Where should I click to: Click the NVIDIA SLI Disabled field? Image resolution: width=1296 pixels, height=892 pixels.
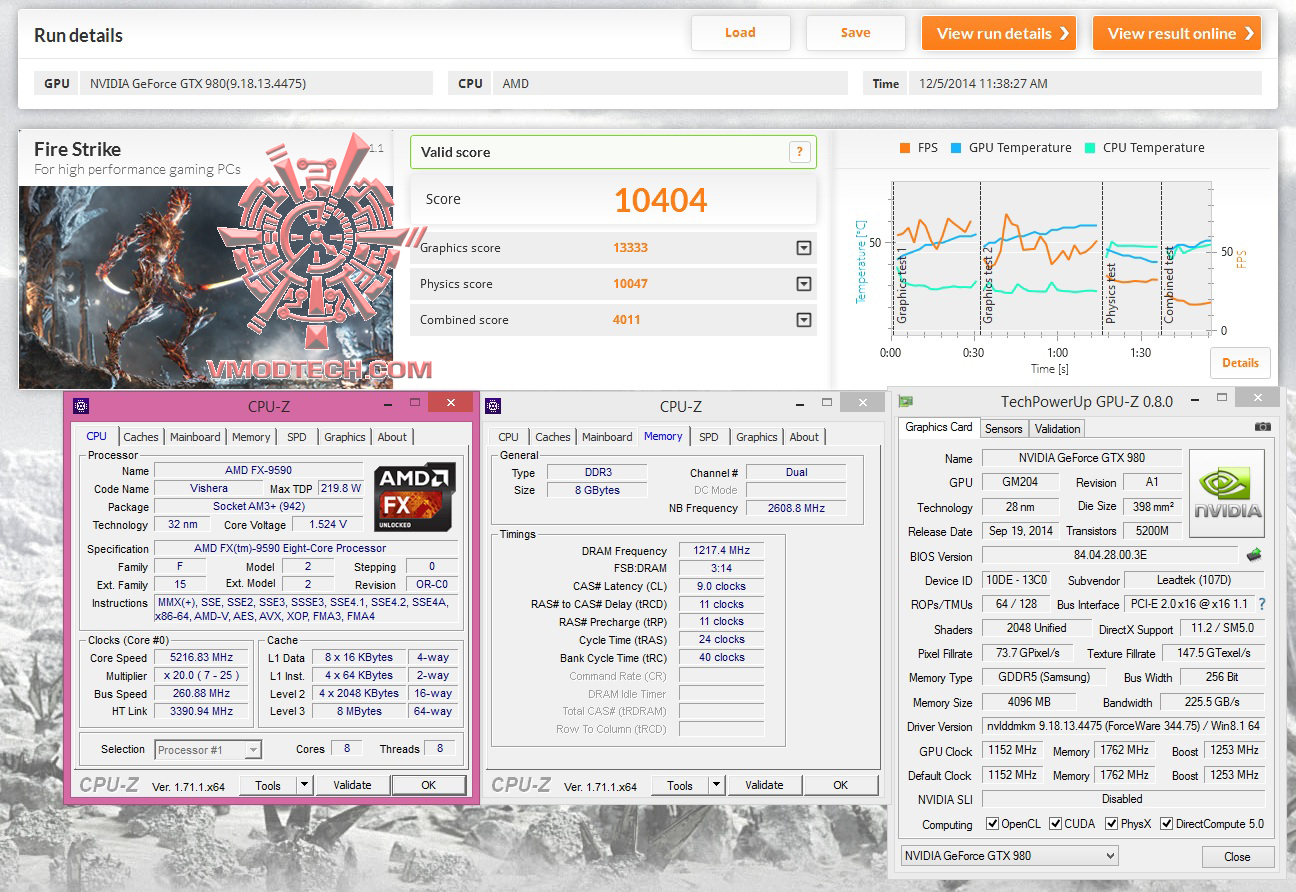tap(1123, 799)
